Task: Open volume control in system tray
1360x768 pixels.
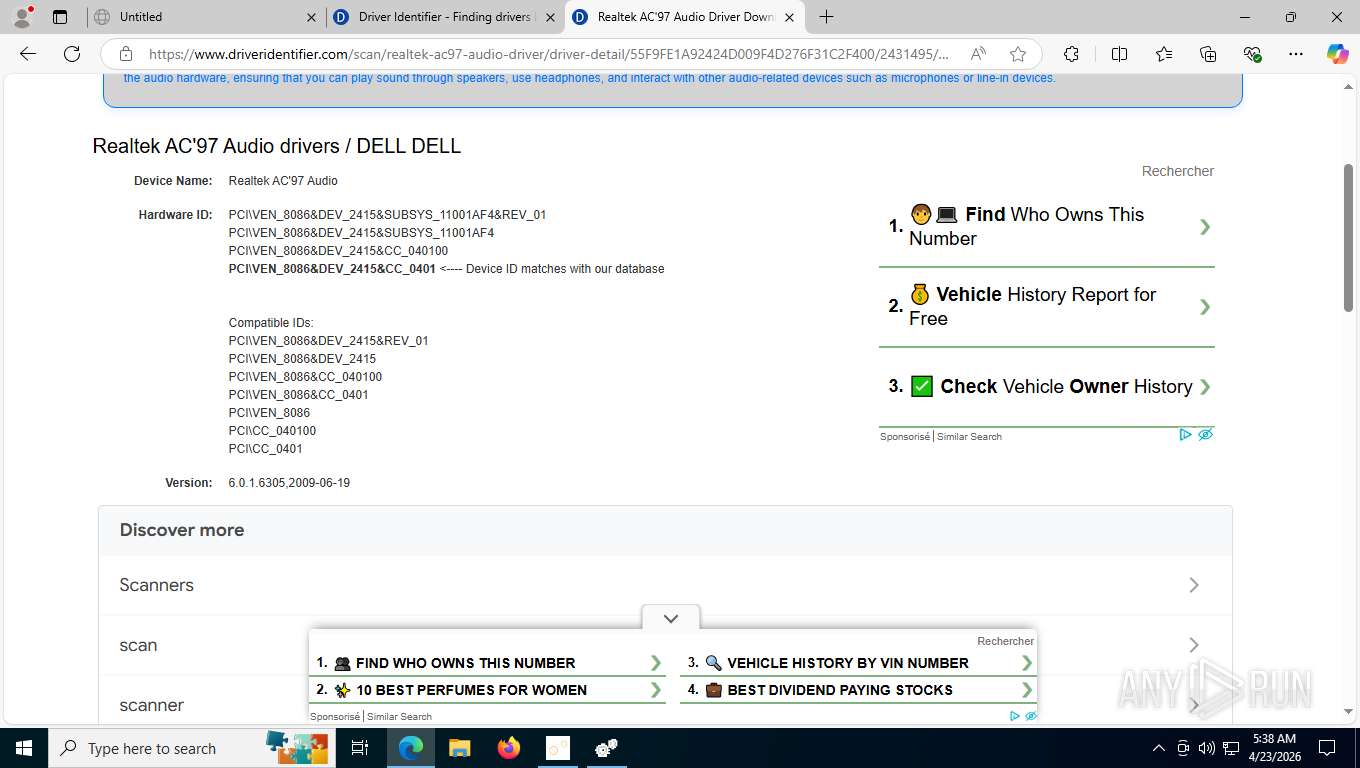Action: tap(1207, 748)
